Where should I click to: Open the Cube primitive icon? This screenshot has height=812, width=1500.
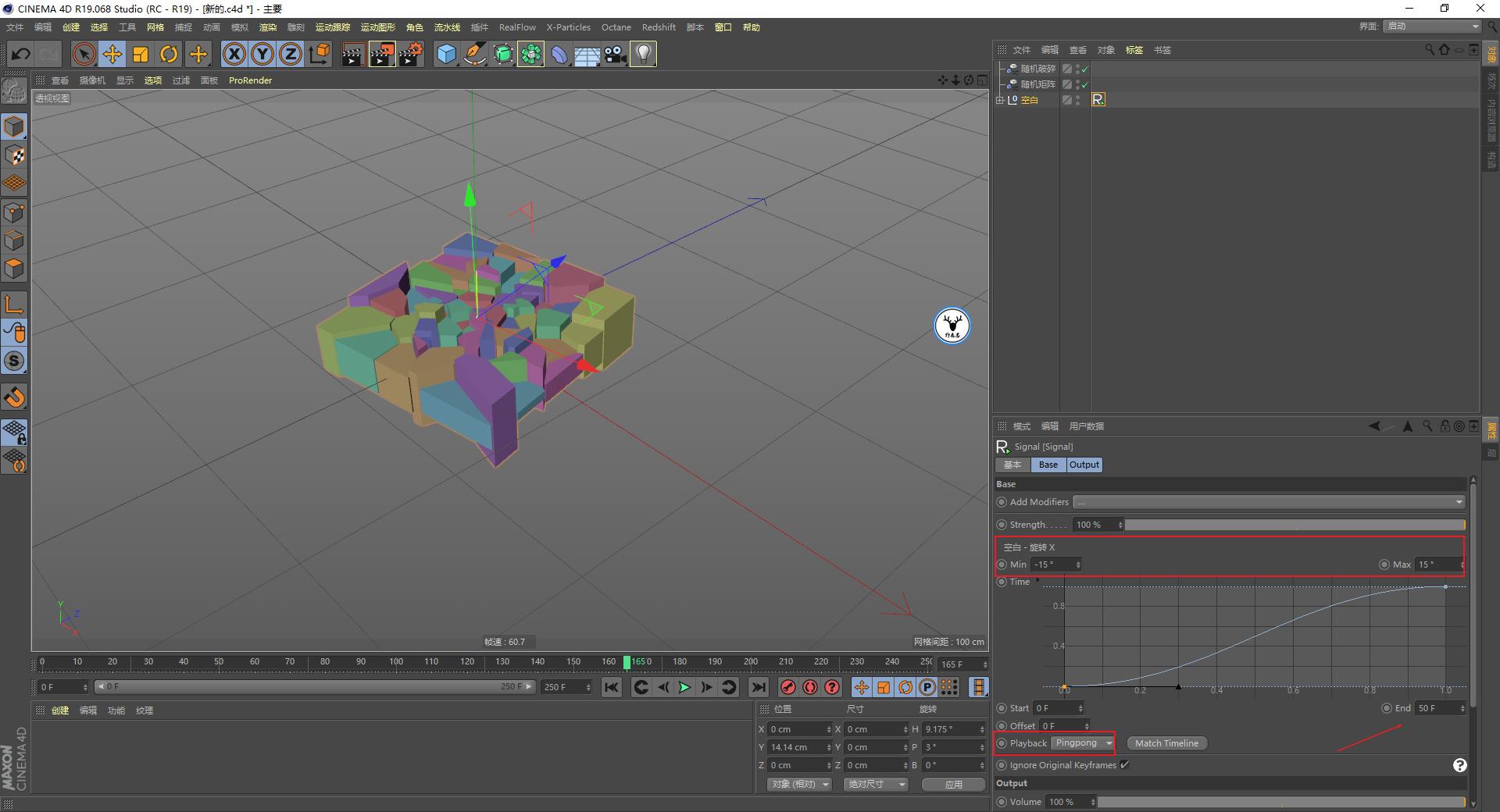pyautogui.click(x=445, y=54)
